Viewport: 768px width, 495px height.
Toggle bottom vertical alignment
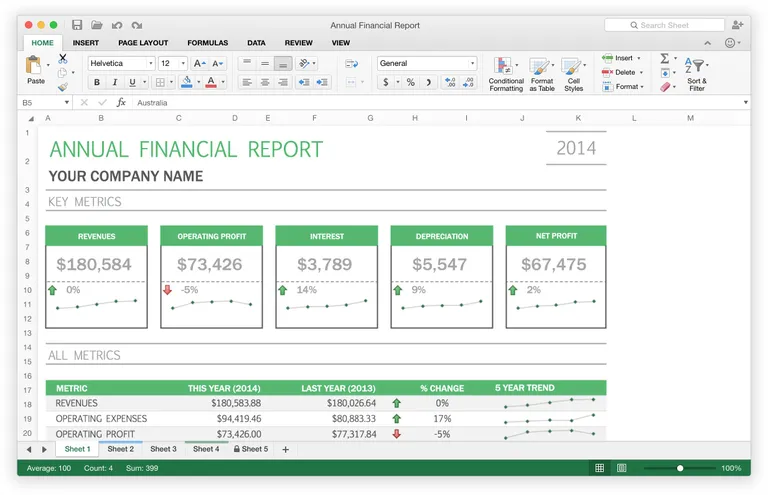tap(283, 64)
